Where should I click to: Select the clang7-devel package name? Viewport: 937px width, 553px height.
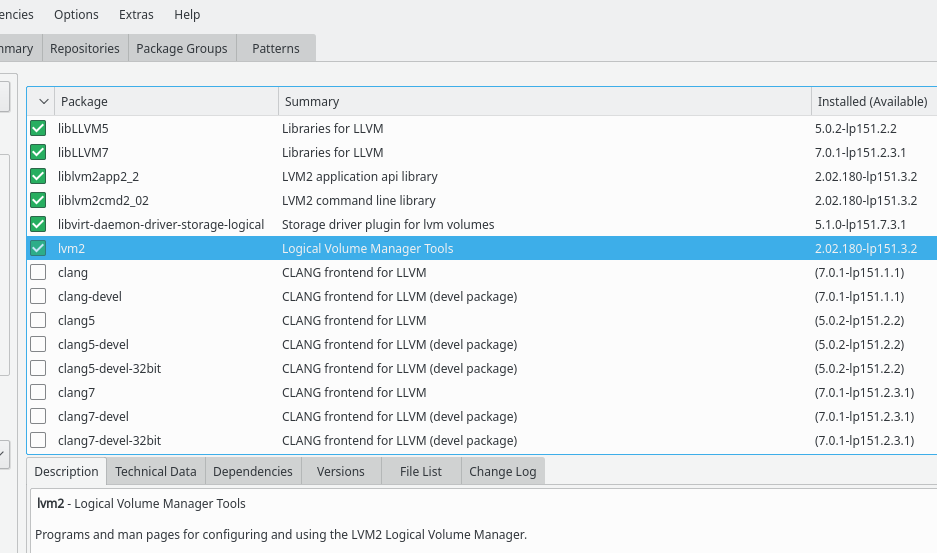click(93, 417)
